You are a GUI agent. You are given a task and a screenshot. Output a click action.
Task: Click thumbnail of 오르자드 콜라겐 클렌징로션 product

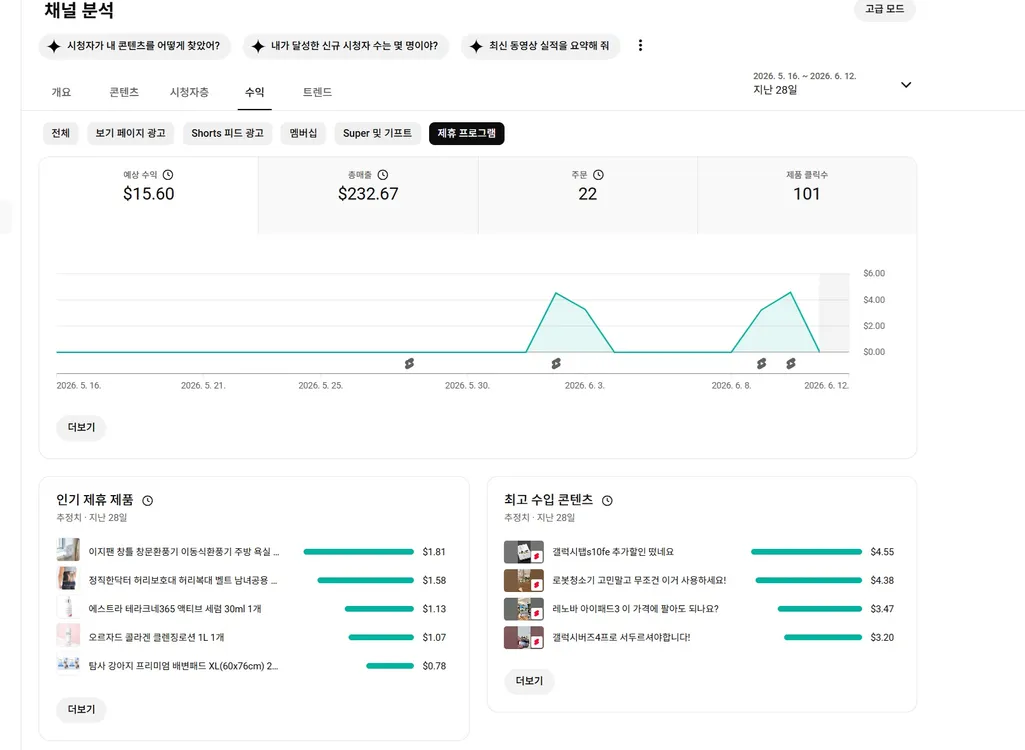pos(68,636)
